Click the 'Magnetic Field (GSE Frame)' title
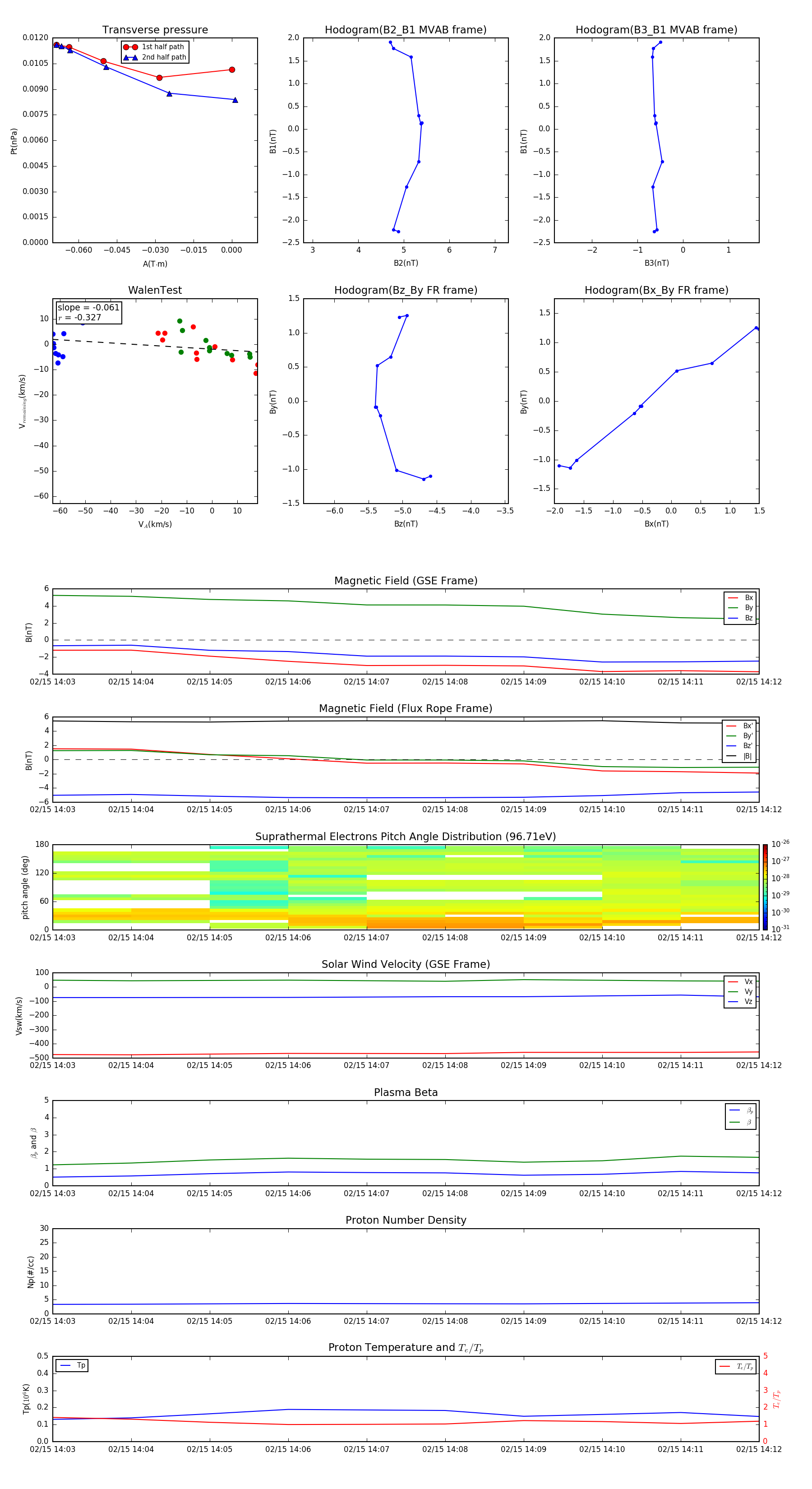 [406, 581]
